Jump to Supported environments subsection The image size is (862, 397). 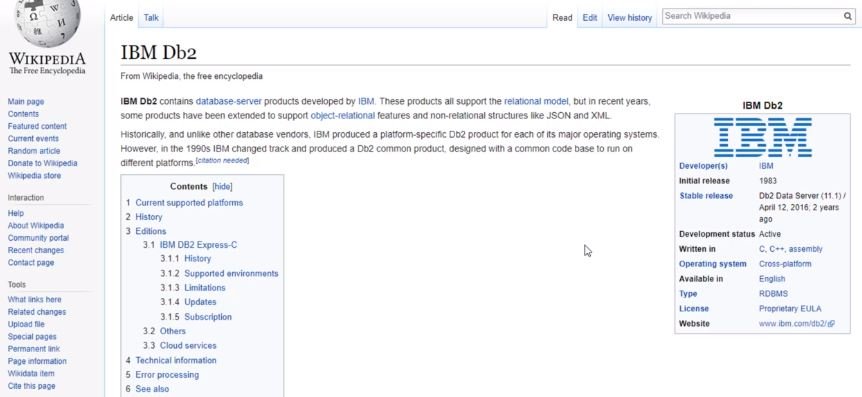tap(231, 273)
